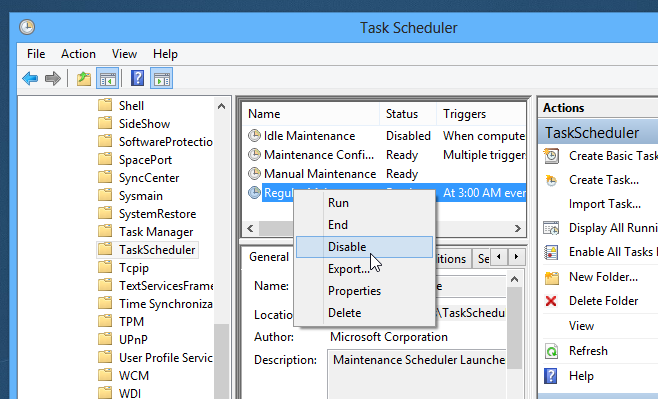Viewport: 658px width, 399px height.
Task: Click the Create Basic Task icon
Action: 551,156
